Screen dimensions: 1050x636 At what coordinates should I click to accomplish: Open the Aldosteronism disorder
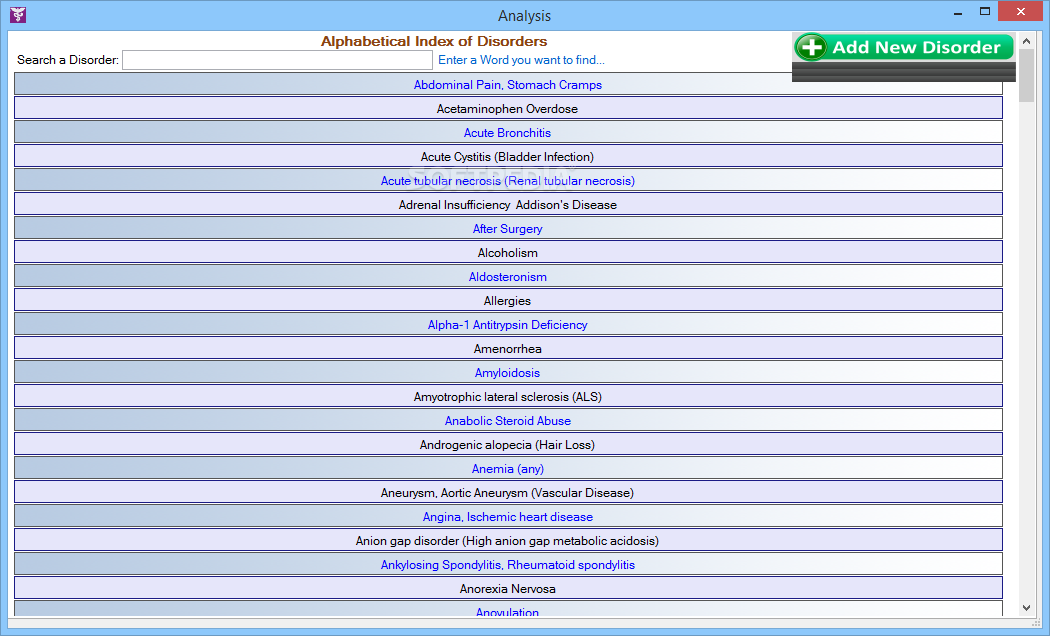[508, 276]
